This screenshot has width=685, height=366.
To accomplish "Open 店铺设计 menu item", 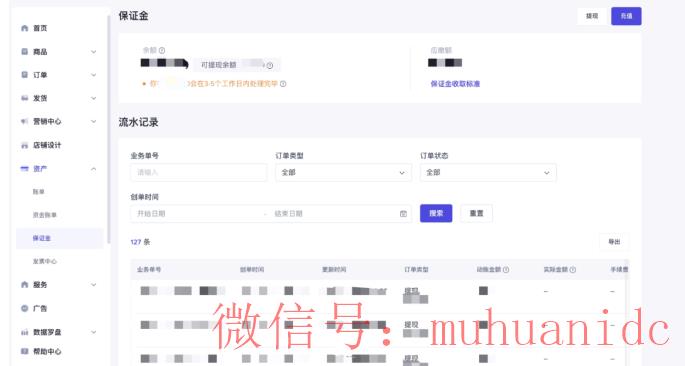I will point(47,145).
